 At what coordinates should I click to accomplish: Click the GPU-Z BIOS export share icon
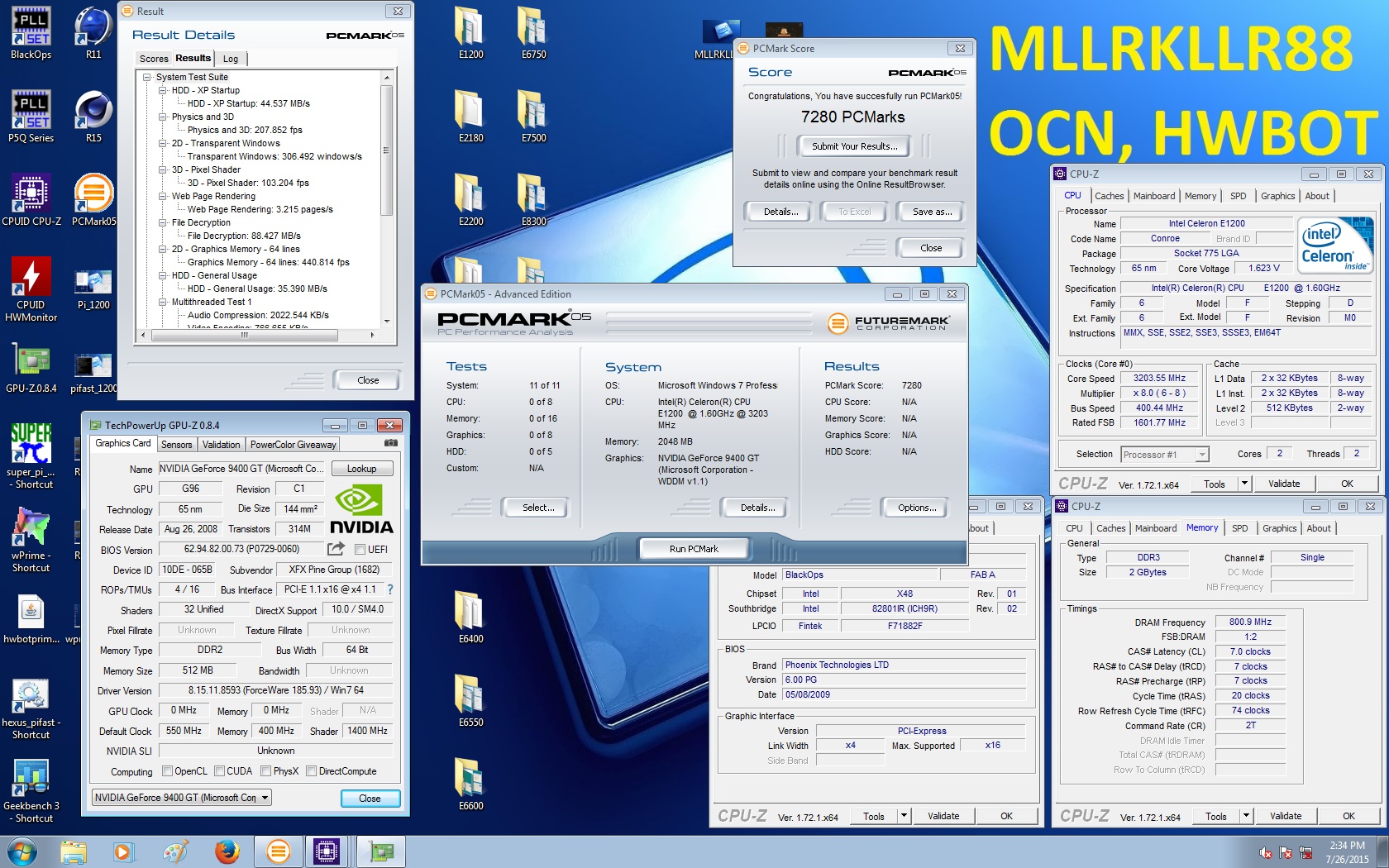tap(336, 549)
